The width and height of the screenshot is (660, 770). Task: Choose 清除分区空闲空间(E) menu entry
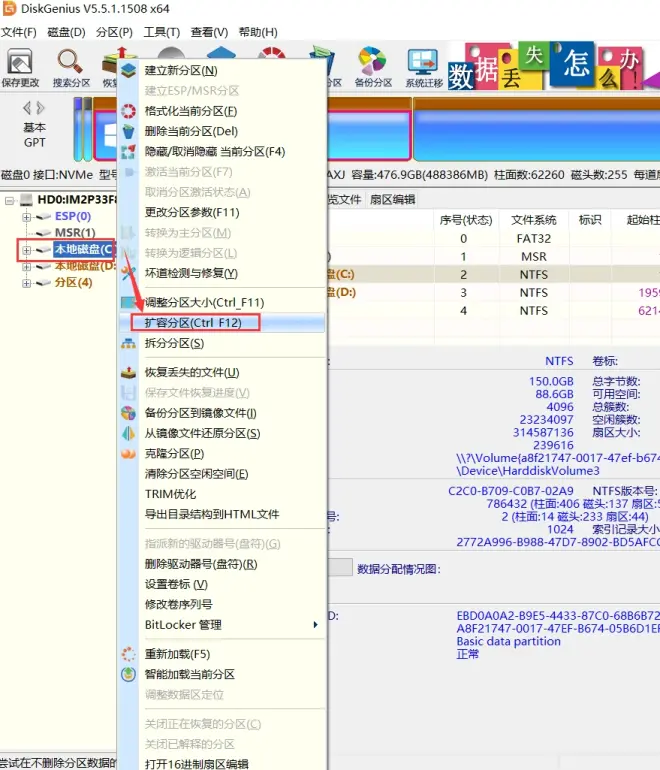[x=222, y=474]
